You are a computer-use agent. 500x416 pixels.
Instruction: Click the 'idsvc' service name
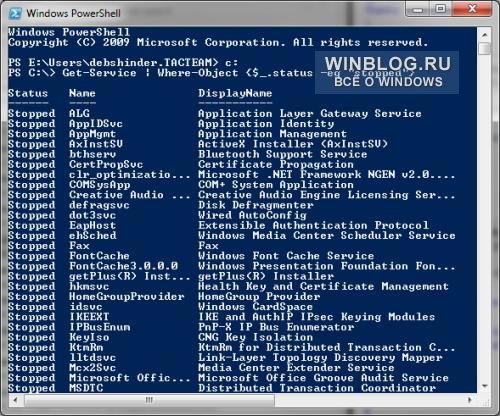(x=86, y=307)
